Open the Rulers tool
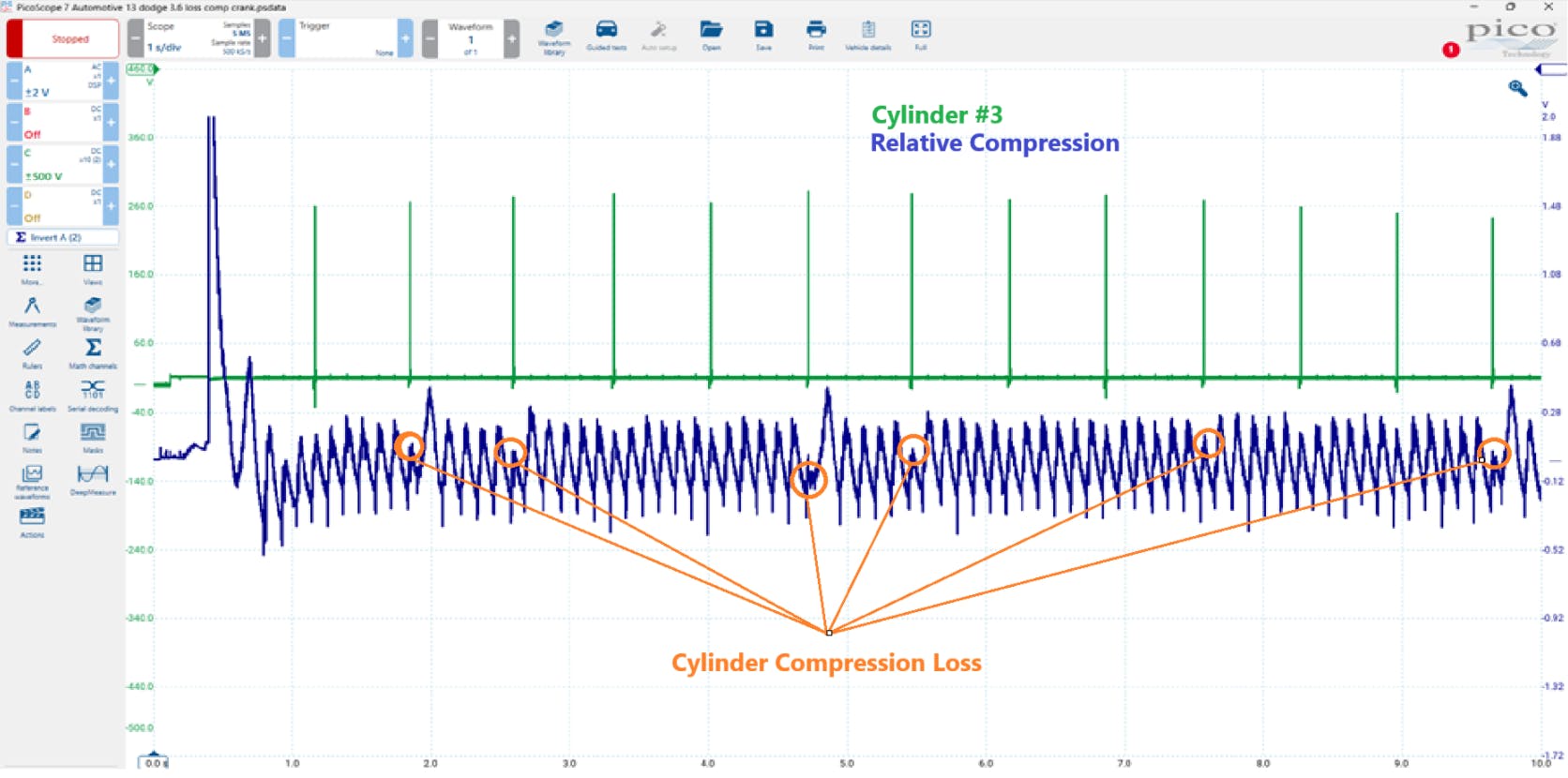This screenshot has width=1568, height=778. [x=32, y=353]
